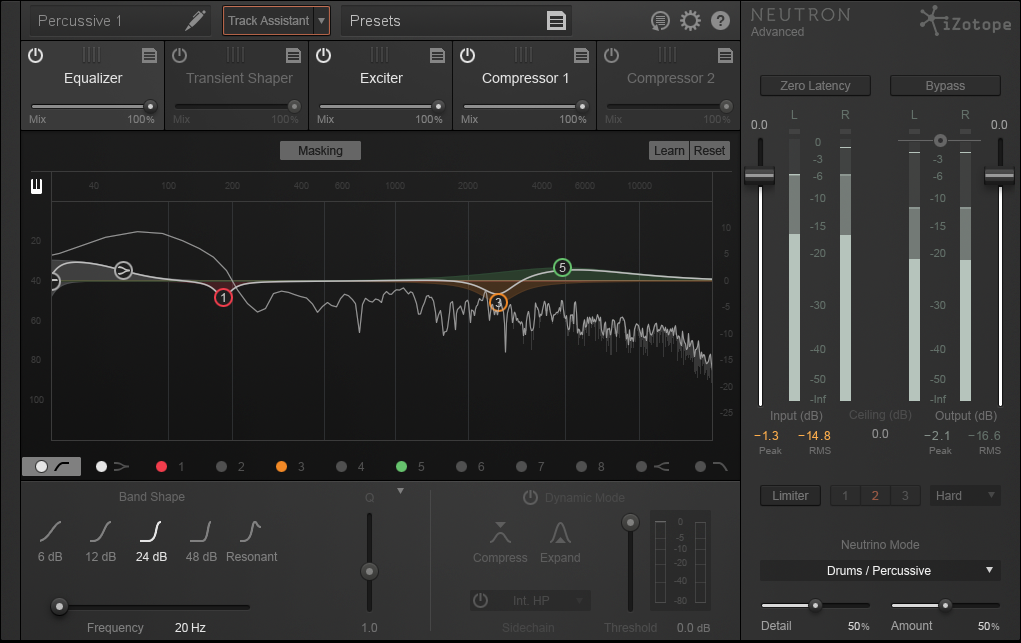Click the Reset button

tap(709, 150)
